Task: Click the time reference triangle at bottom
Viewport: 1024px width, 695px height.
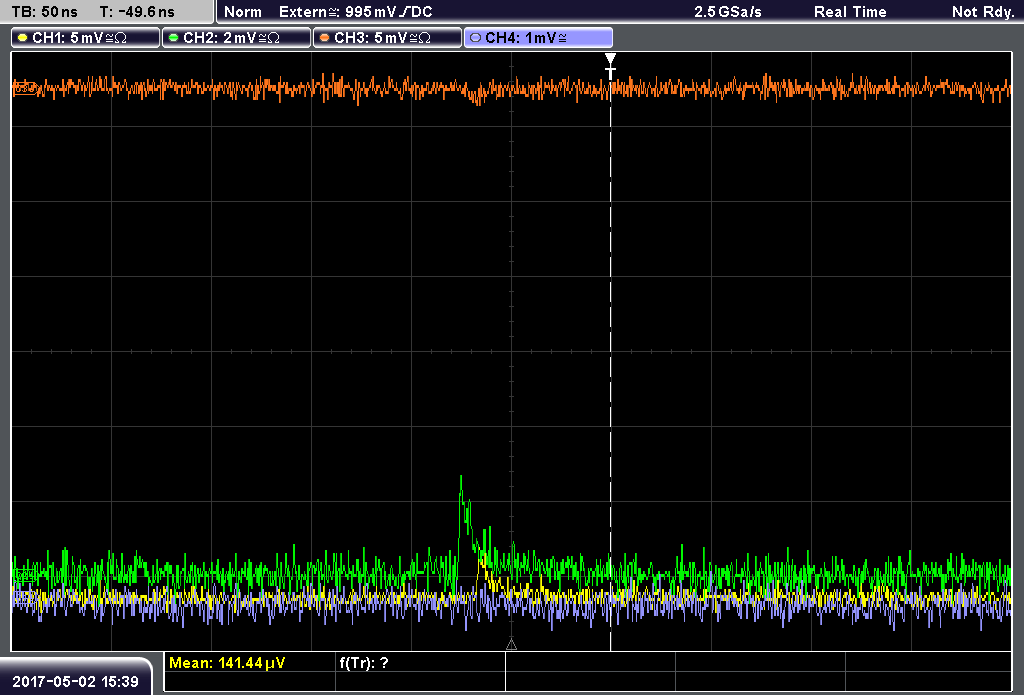Action: (511, 644)
